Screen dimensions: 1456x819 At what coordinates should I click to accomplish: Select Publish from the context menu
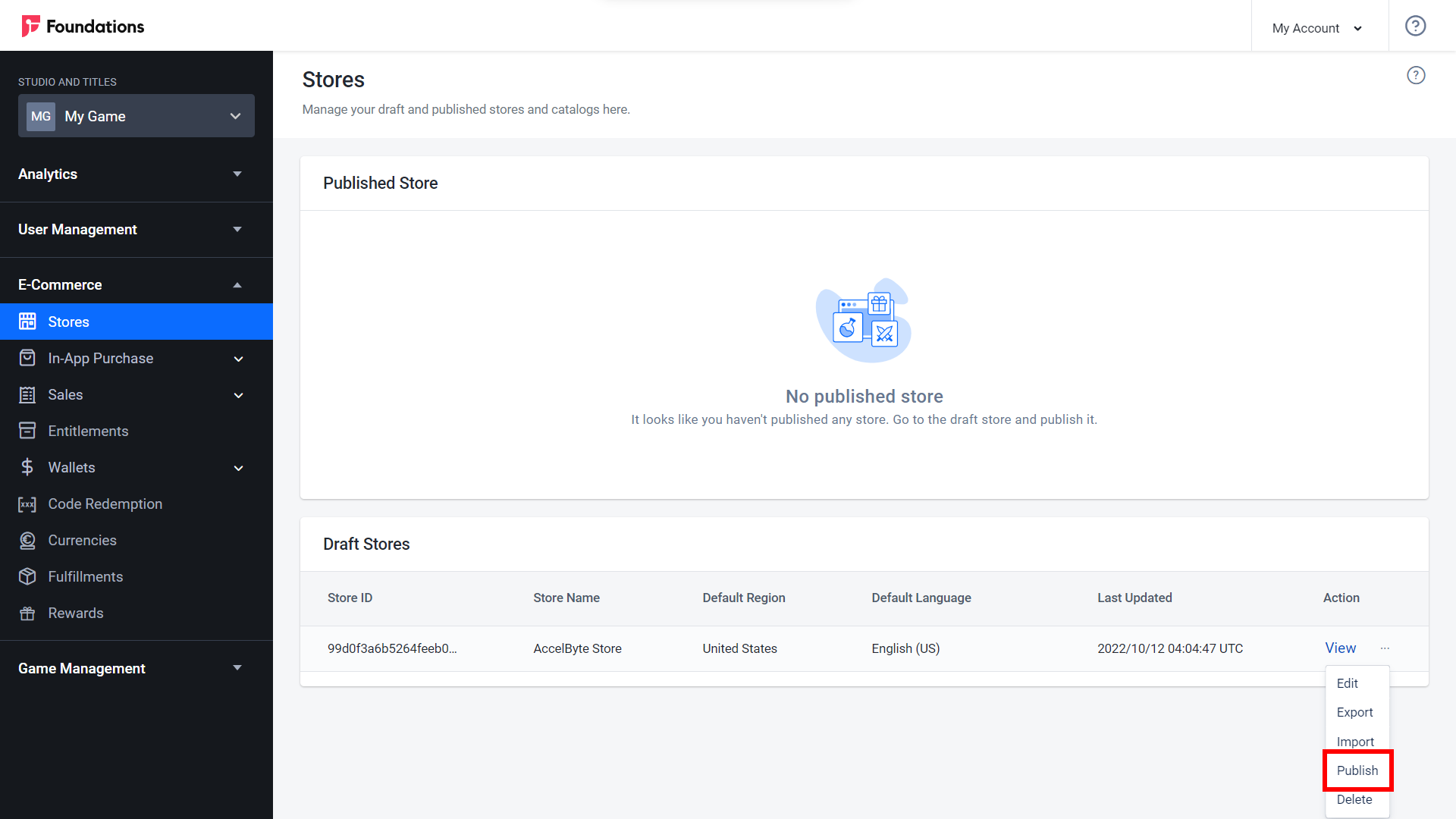pyautogui.click(x=1356, y=770)
